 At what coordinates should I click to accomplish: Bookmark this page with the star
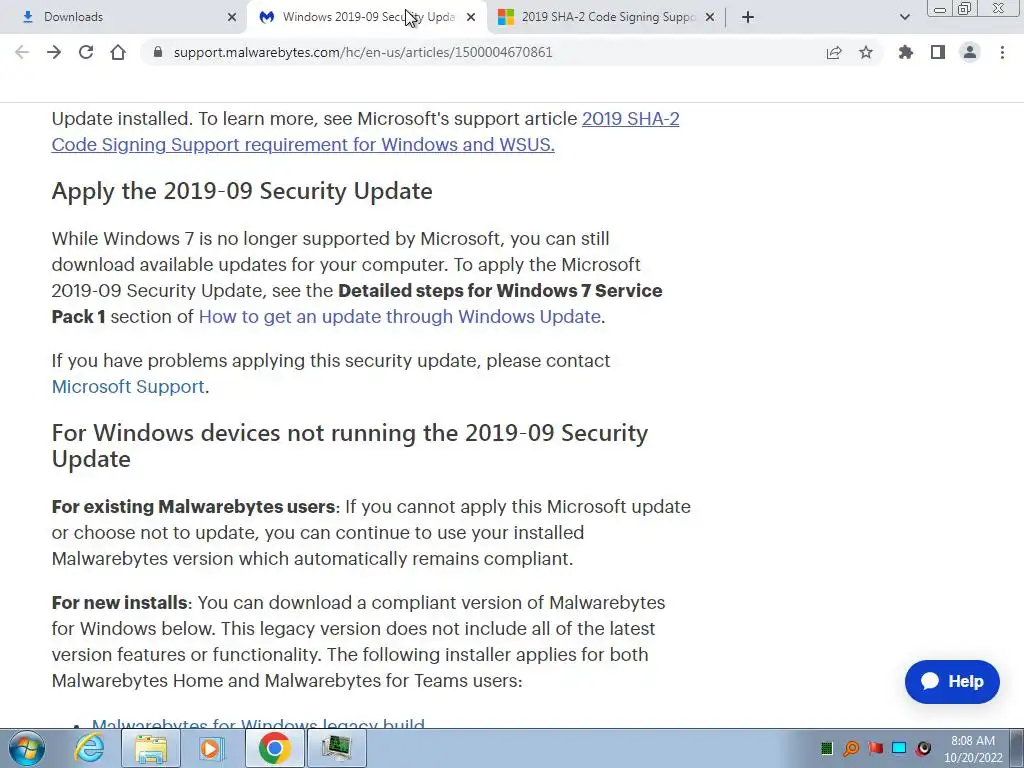(866, 52)
